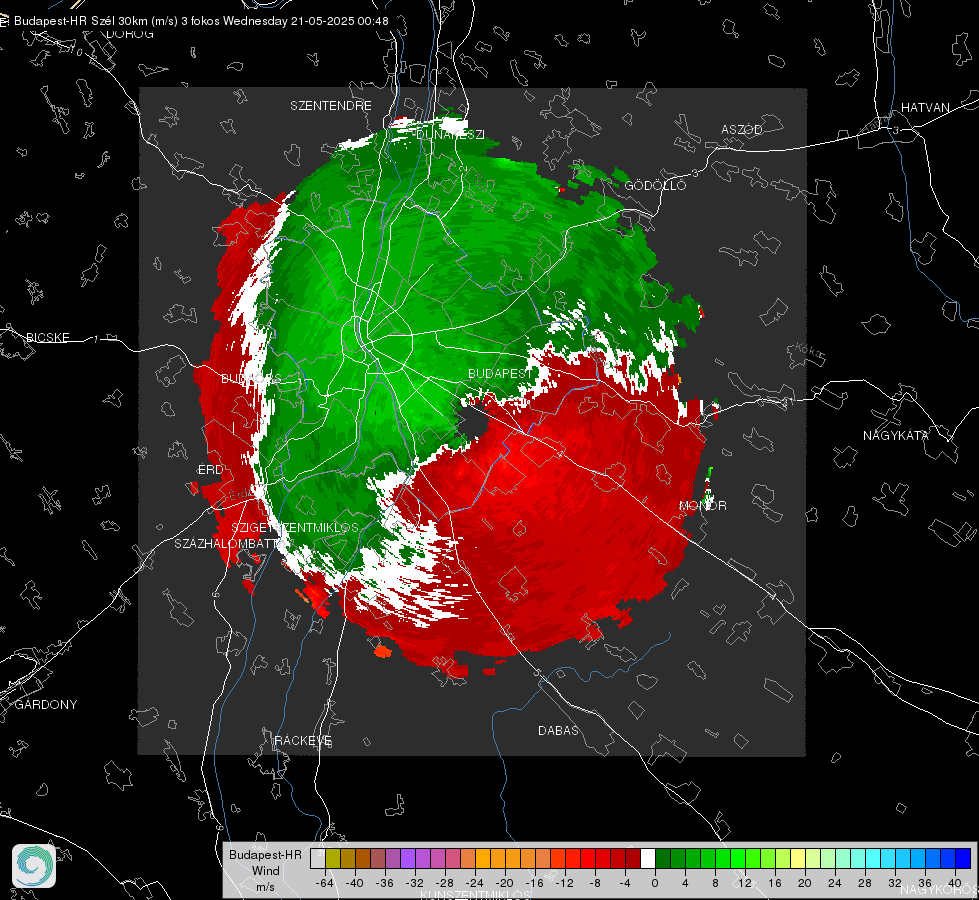Click the 12 value on the legend scale
This screenshot has height=900, width=979.
(x=744, y=883)
